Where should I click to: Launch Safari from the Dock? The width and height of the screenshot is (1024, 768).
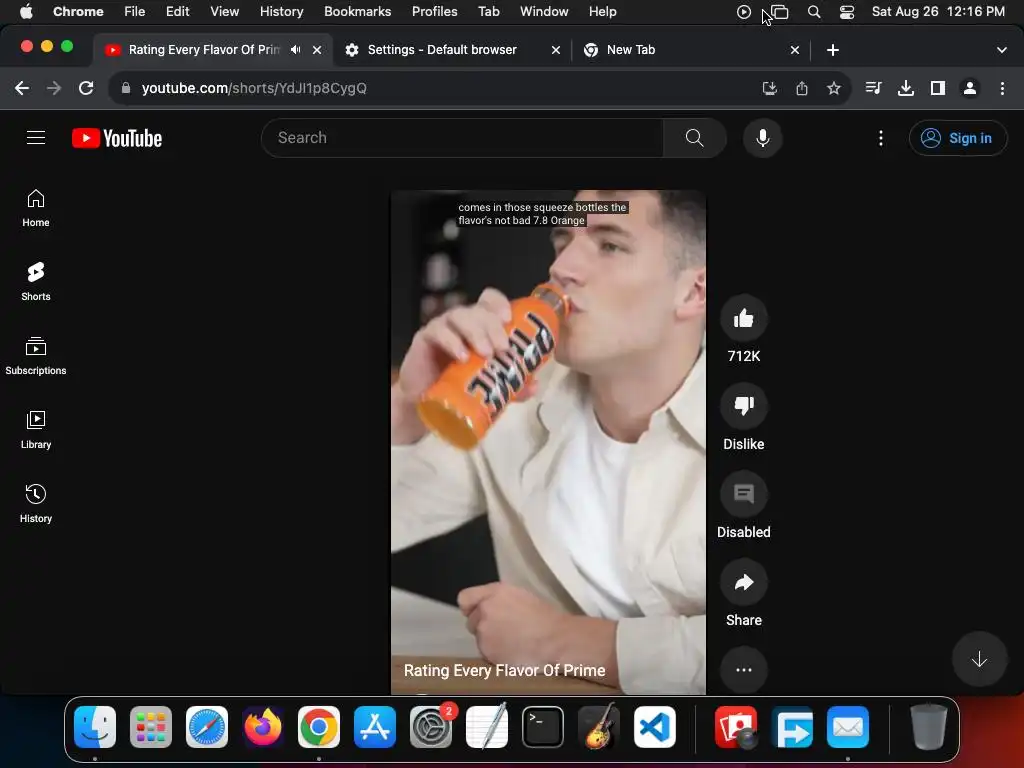(207, 727)
